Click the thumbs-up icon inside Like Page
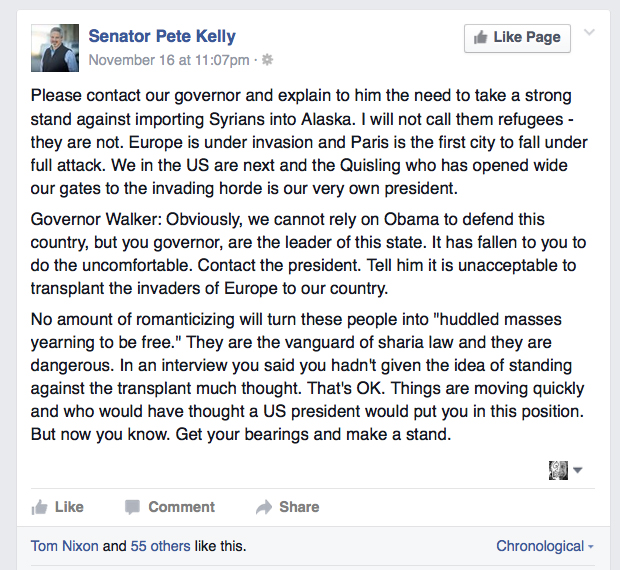 click(x=481, y=38)
